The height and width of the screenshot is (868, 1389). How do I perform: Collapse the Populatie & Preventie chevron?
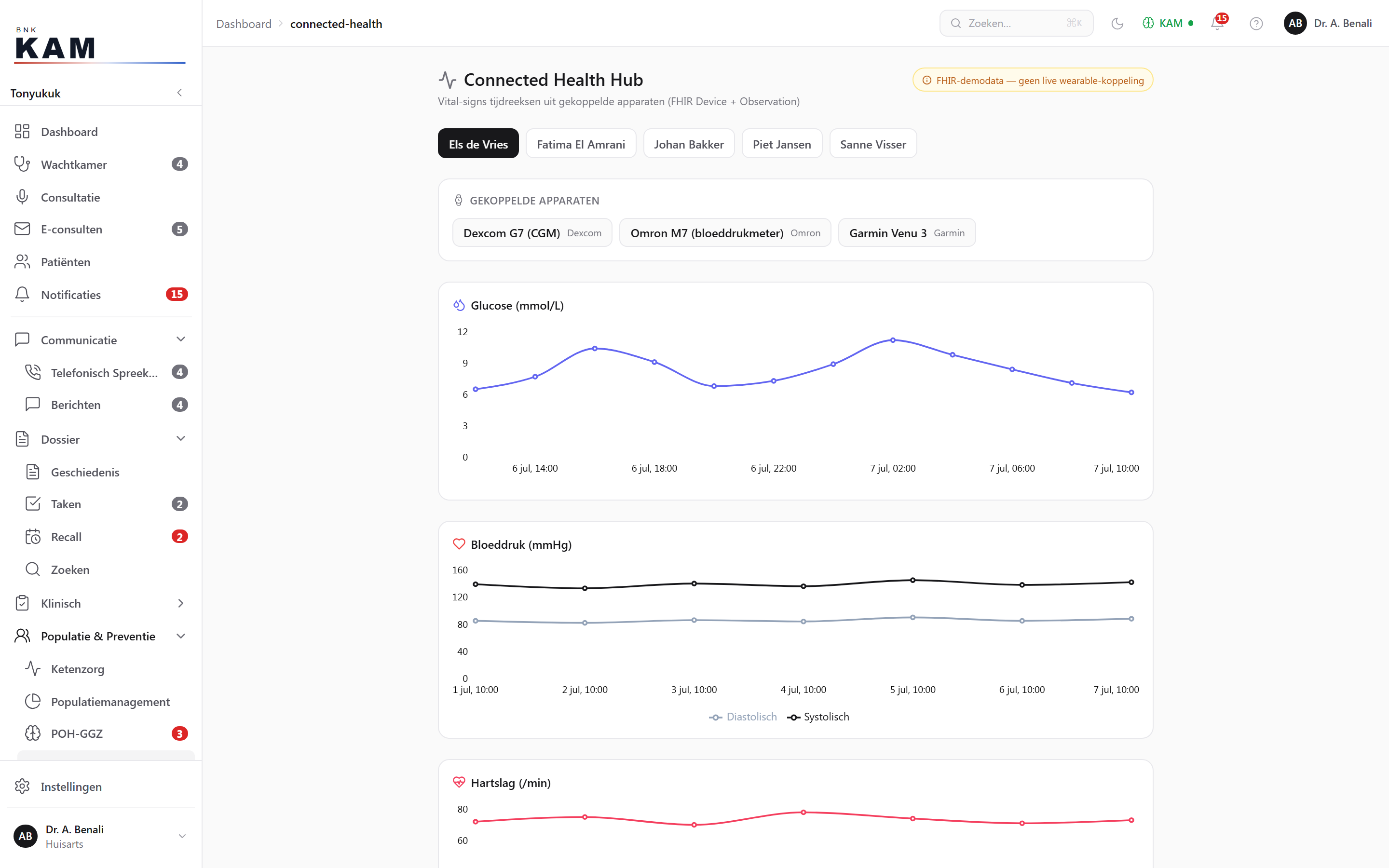(x=181, y=636)
